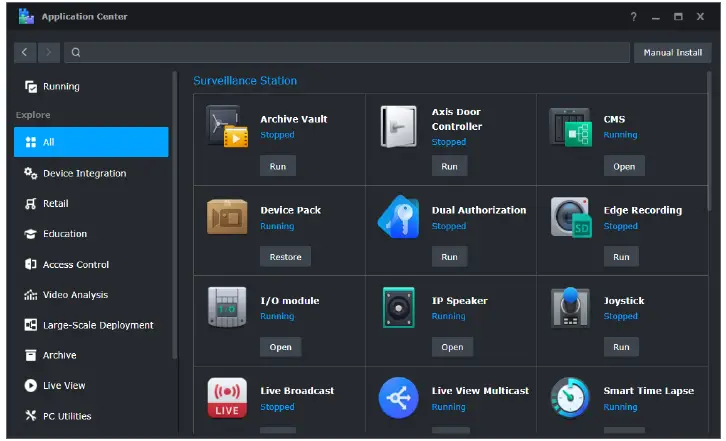The height and width of the screenshot is (441, 726).
Task: Restore the Device Pack
Action: coord(285,257)
